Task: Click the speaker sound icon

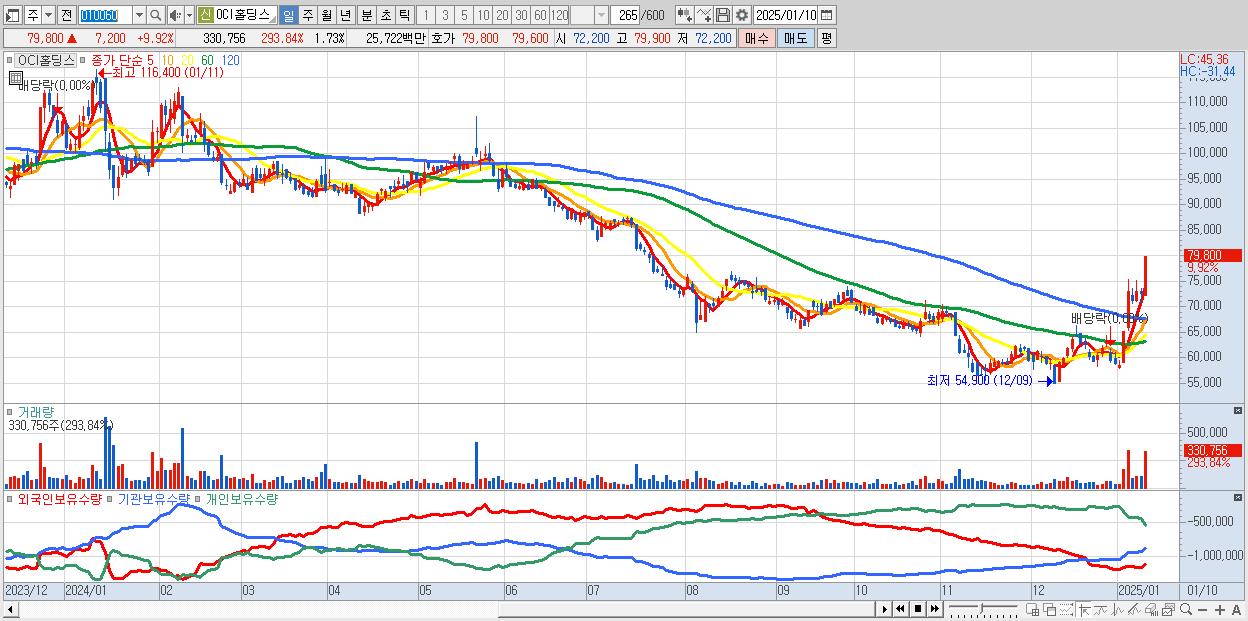Action: pyautogui.click(x=174, y=15)
